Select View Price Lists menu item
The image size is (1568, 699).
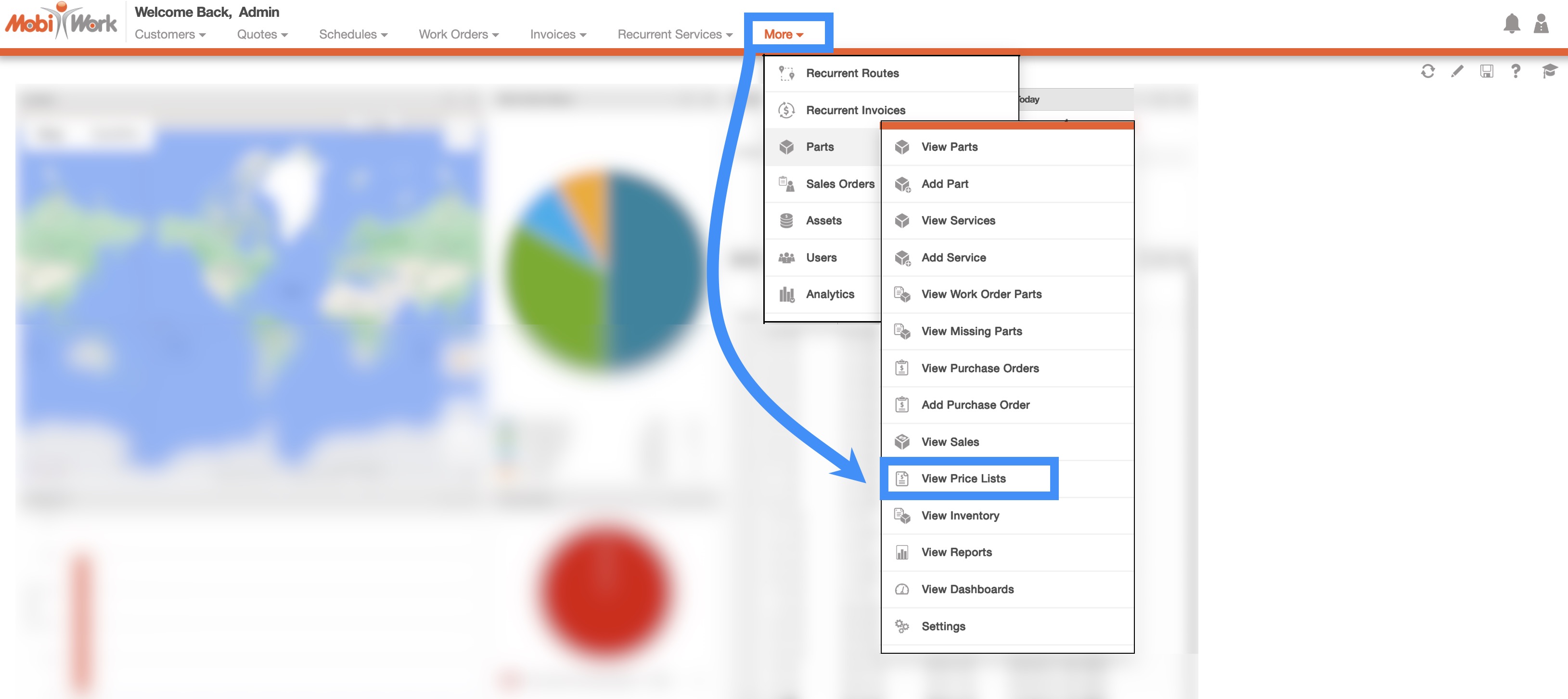coord(963,479)
